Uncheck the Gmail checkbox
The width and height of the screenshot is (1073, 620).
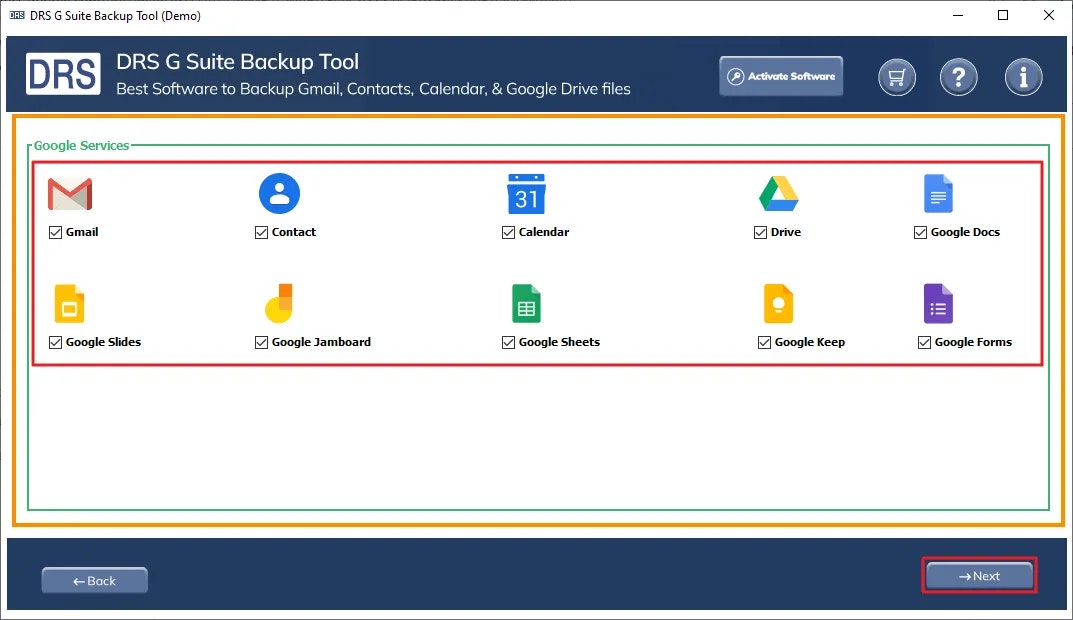point(55,233)
